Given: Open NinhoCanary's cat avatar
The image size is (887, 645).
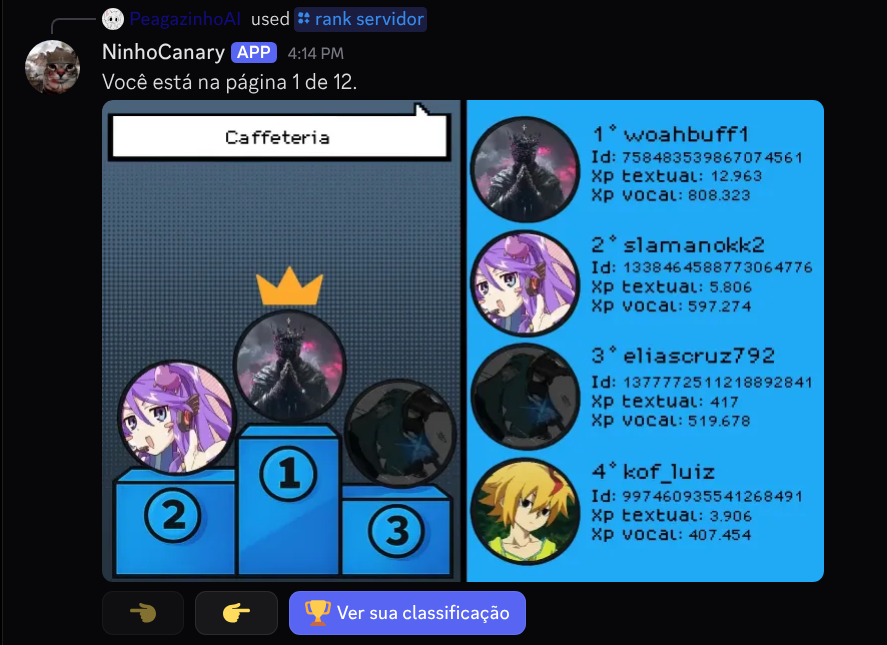Looking at the screenshot, I should click(x=53, y=67).
